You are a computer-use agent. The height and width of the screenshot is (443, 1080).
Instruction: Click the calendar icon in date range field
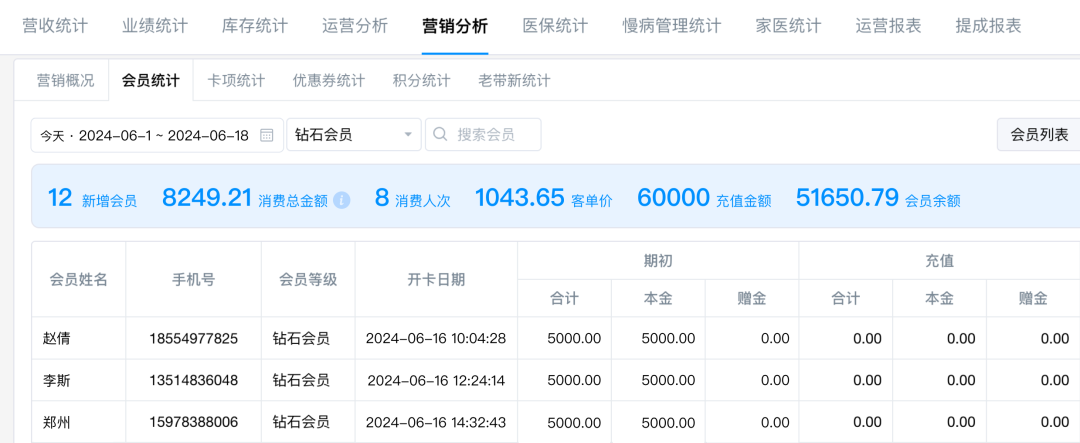click(x=267, y=135)
